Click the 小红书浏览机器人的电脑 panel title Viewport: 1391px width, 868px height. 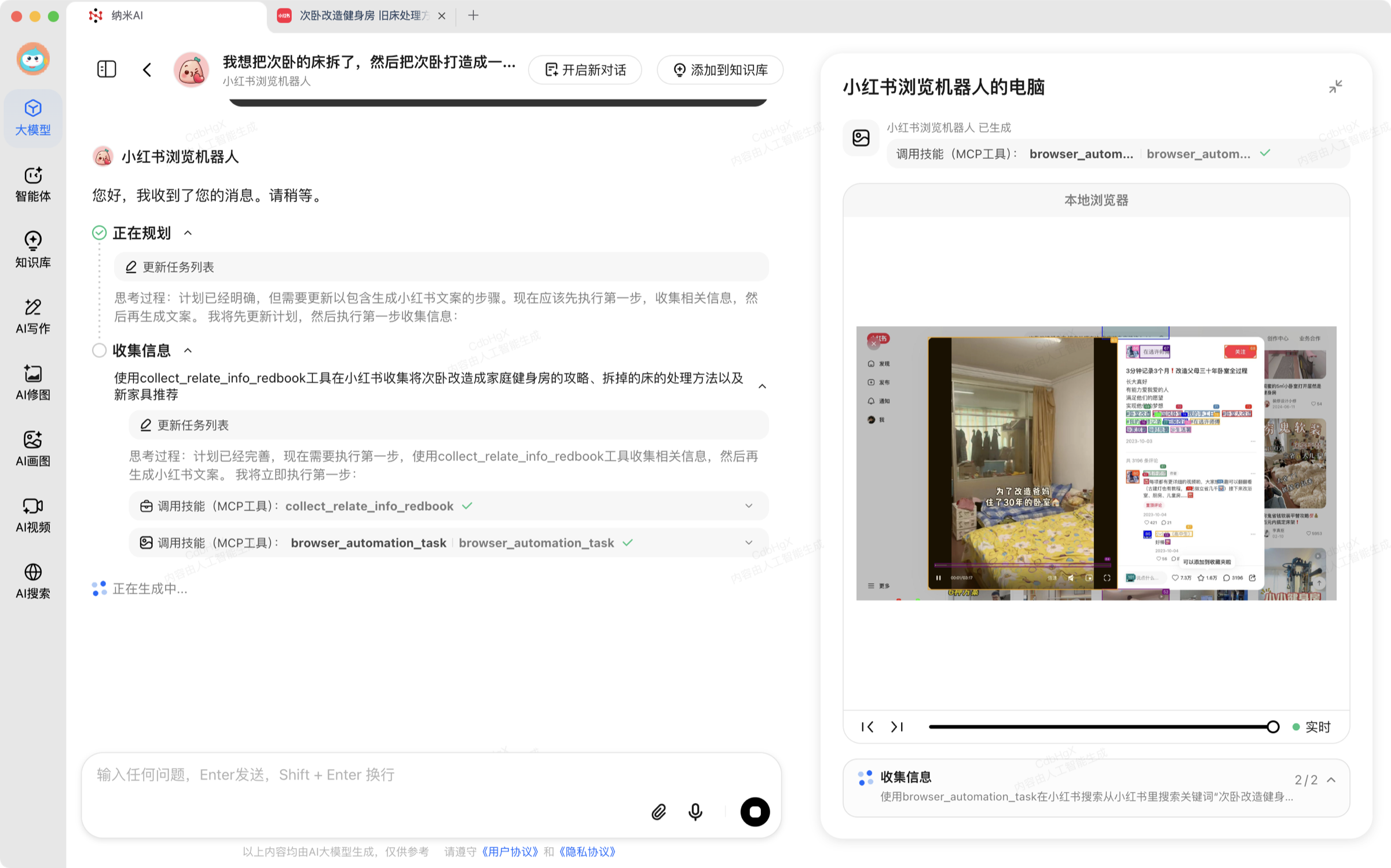point(944,87)
